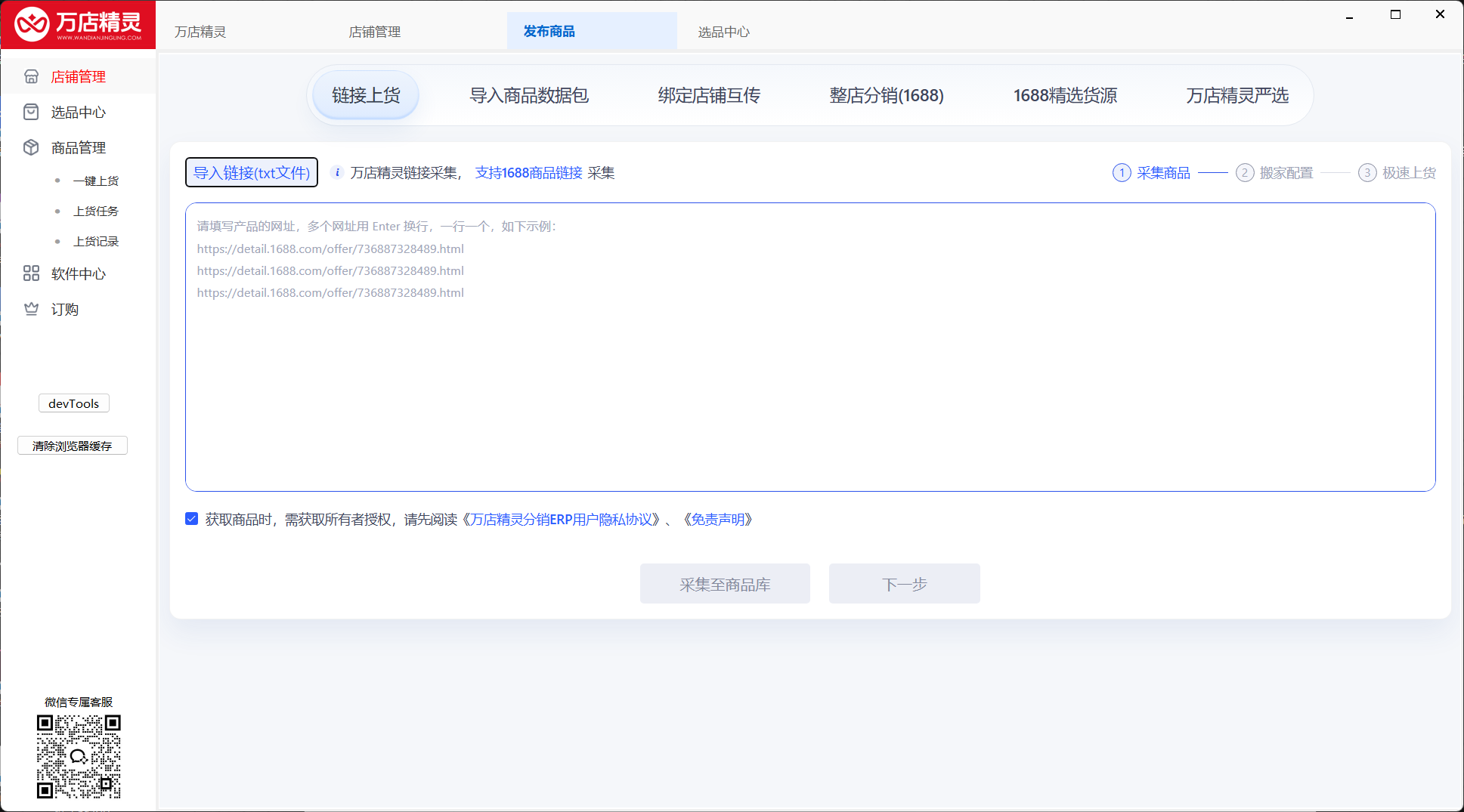Open 选品中心 in the sidebar

pos(79,112)
